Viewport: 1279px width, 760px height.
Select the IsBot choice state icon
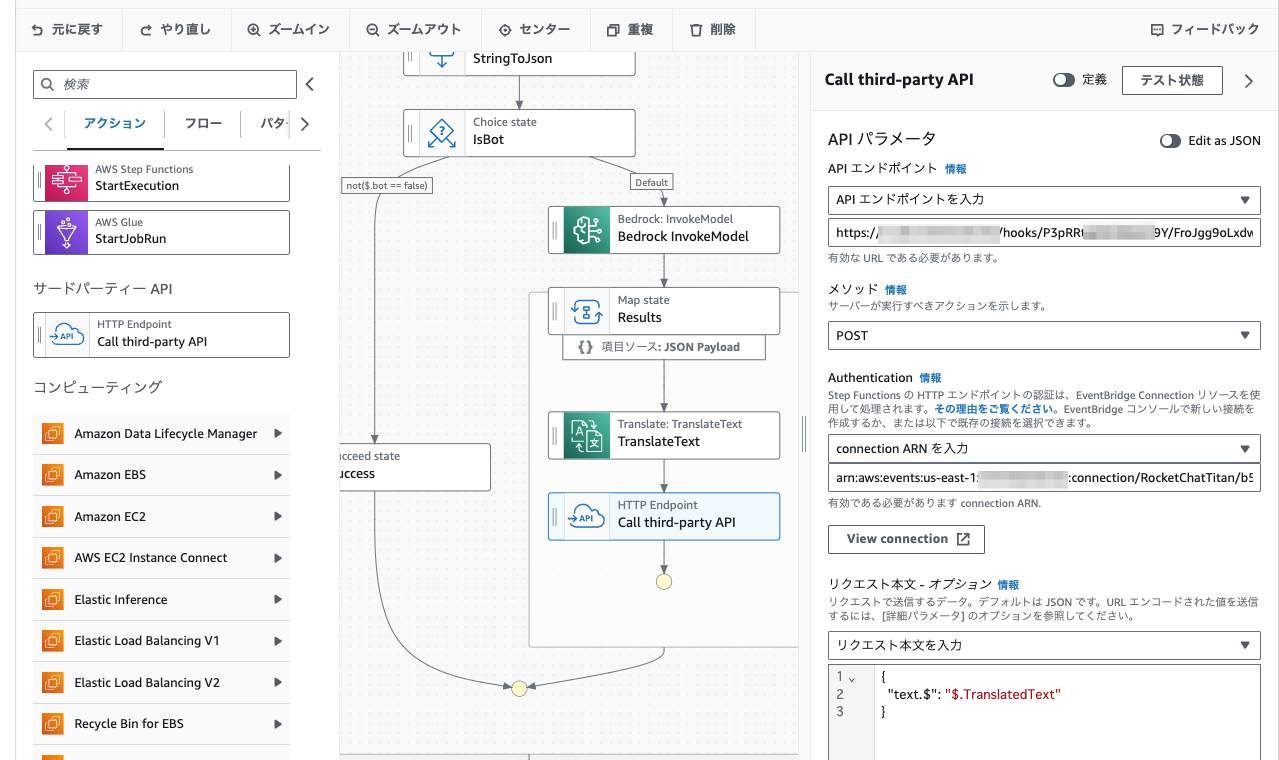click(442, 132)
